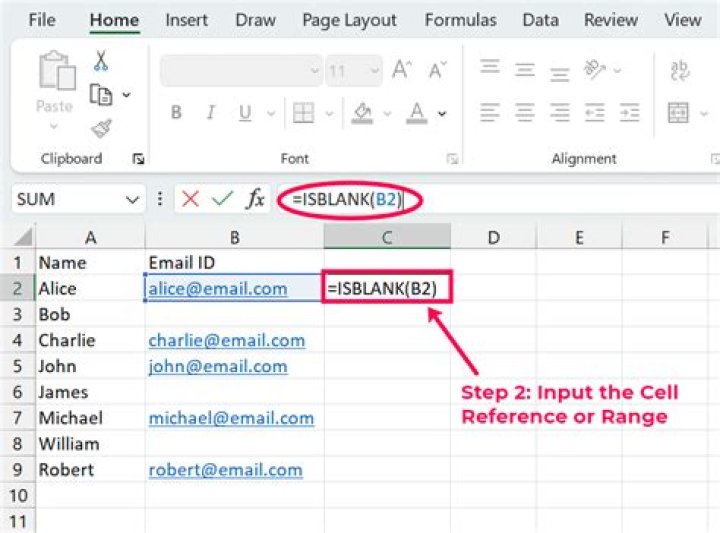This screenshot has height=533, width=720.
Task: Open the charlie@email.com link
Action: click(226, 340)
